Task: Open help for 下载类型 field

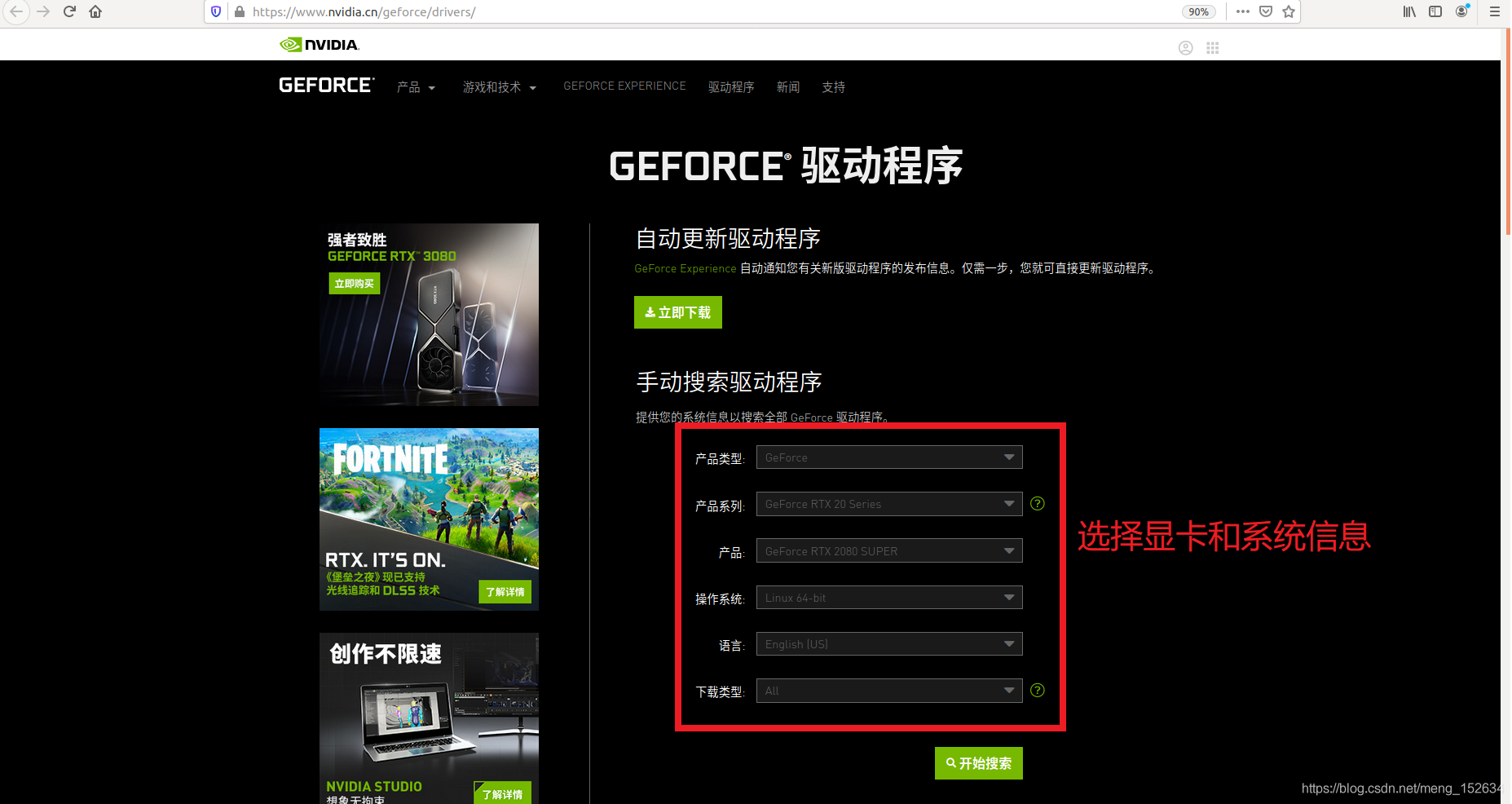Action: pyautogui.click(x=1038, y=691)
